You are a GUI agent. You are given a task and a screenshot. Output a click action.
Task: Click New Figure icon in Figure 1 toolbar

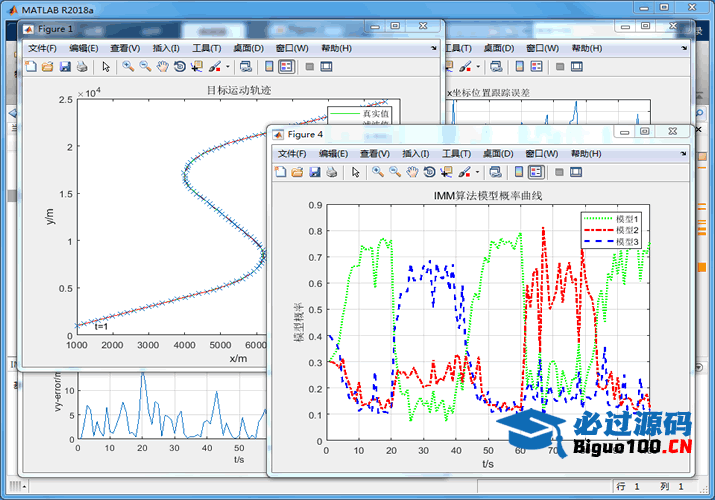pos(31,67)
